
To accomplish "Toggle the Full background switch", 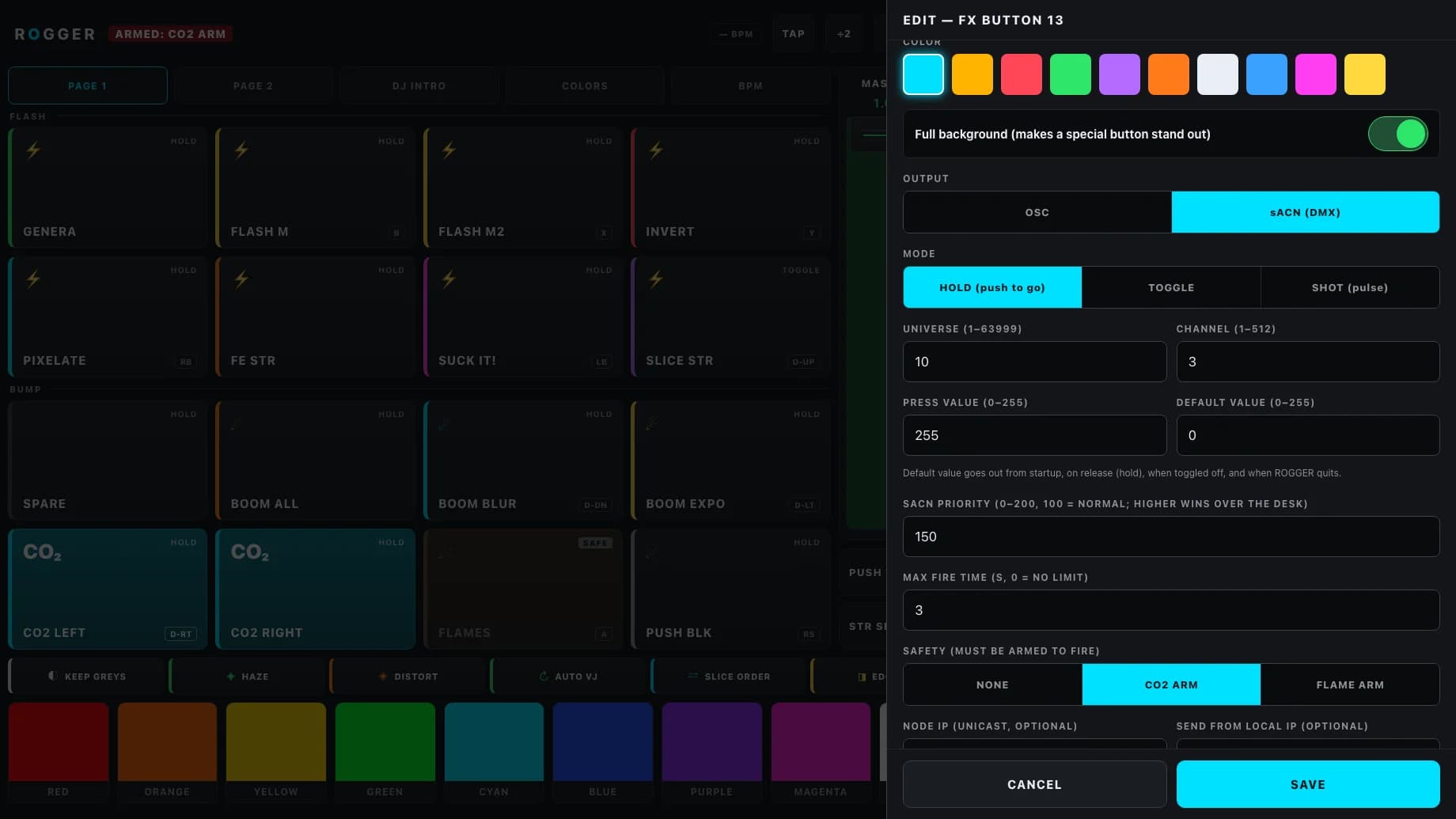I will pyautogui.click(x=1397, y=134).
